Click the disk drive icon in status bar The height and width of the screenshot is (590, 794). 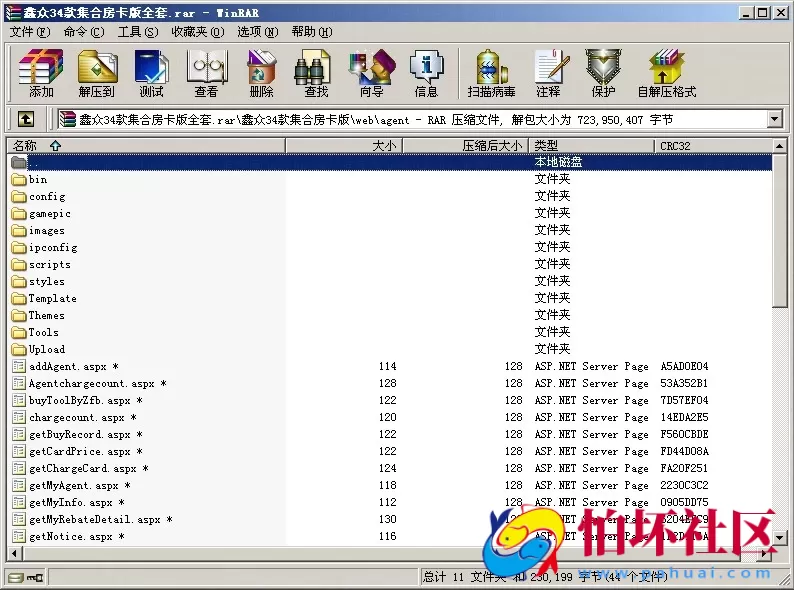[x=16, y=577]
